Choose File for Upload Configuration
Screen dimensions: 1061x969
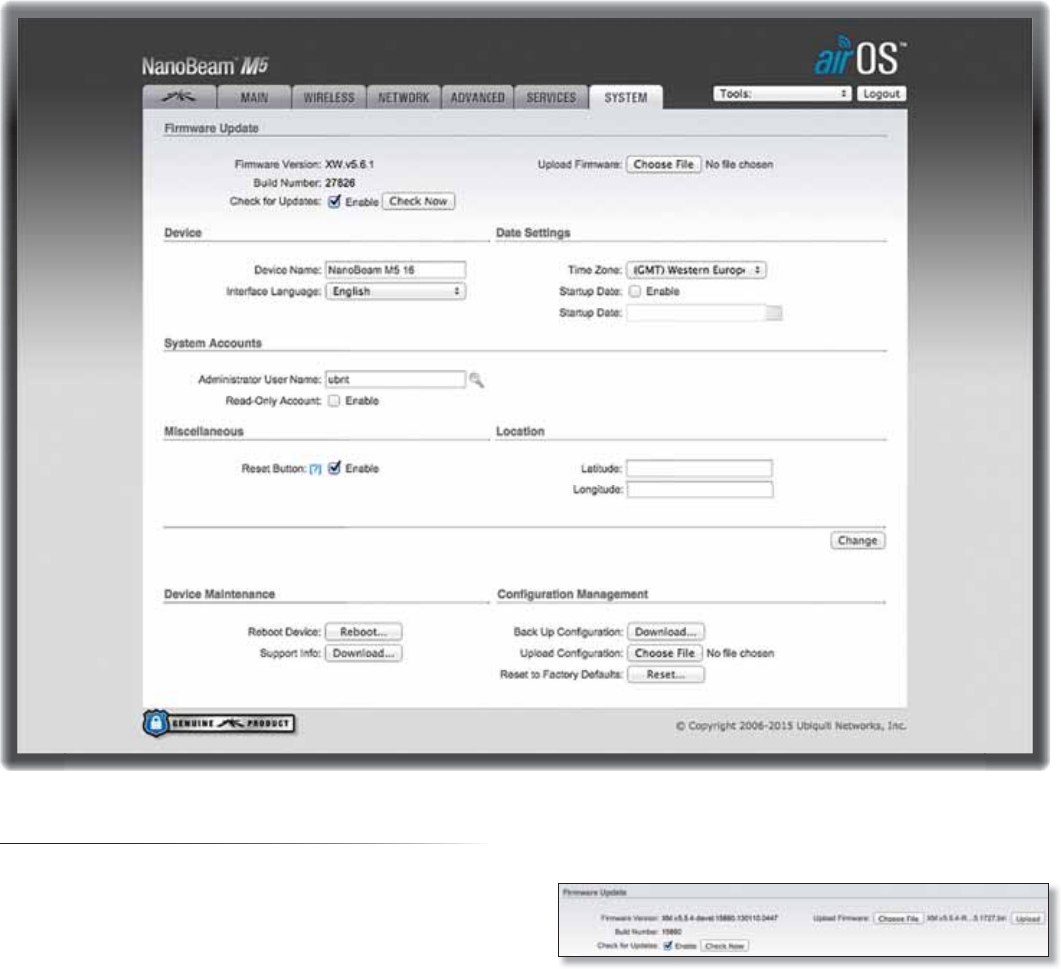pyautogui.click(x=664, y=653)
